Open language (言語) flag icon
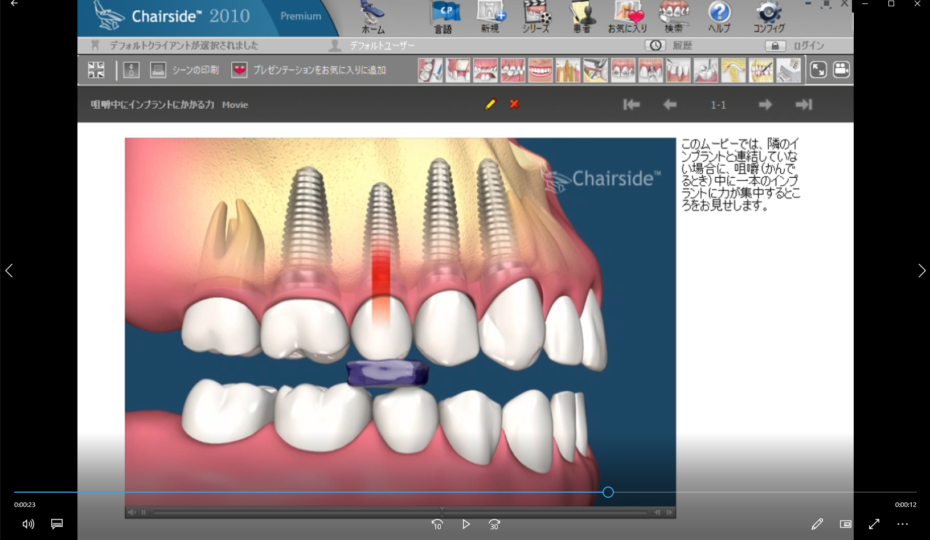 [x=444, y=17]
